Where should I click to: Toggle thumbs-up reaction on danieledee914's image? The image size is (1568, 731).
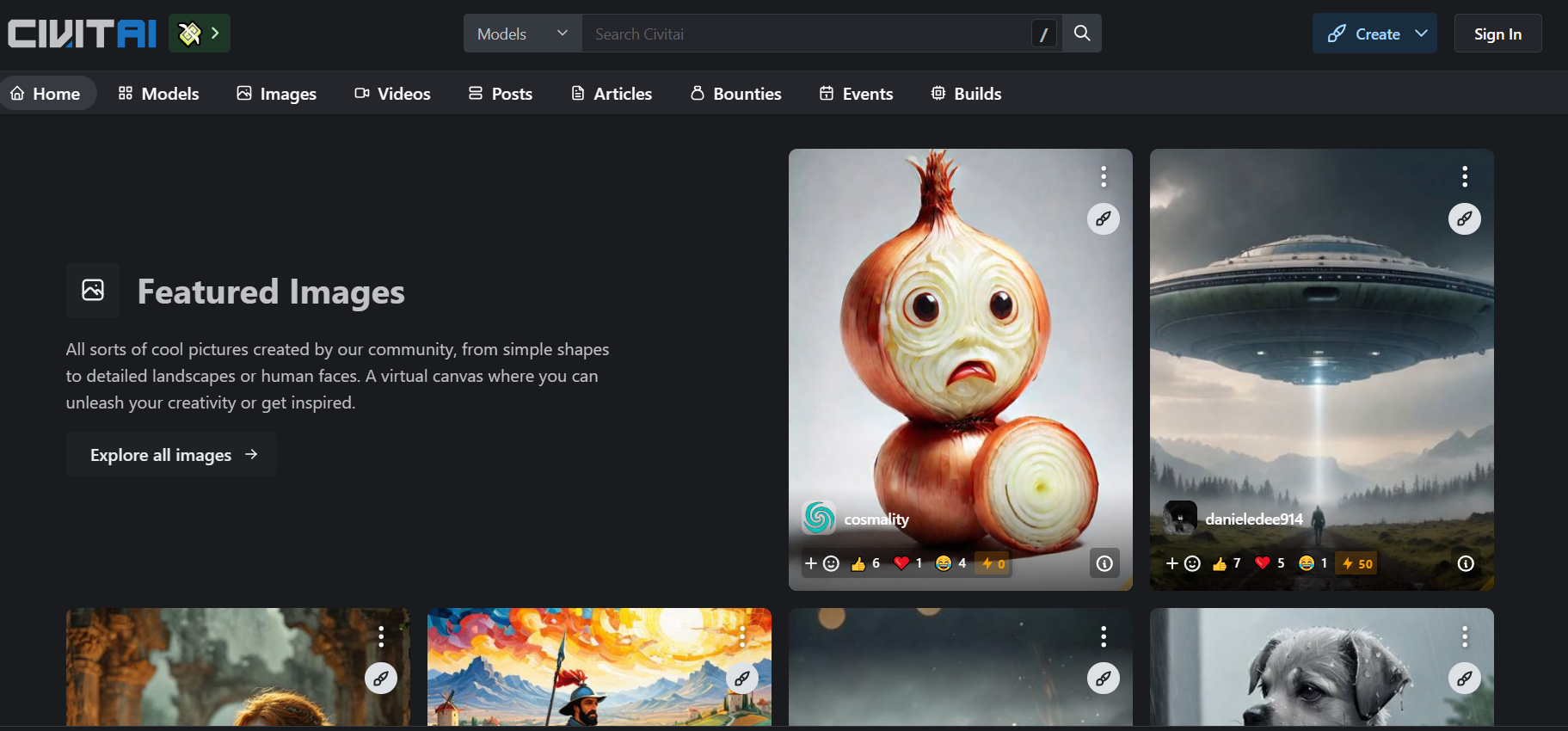[x=1227, y=563]
